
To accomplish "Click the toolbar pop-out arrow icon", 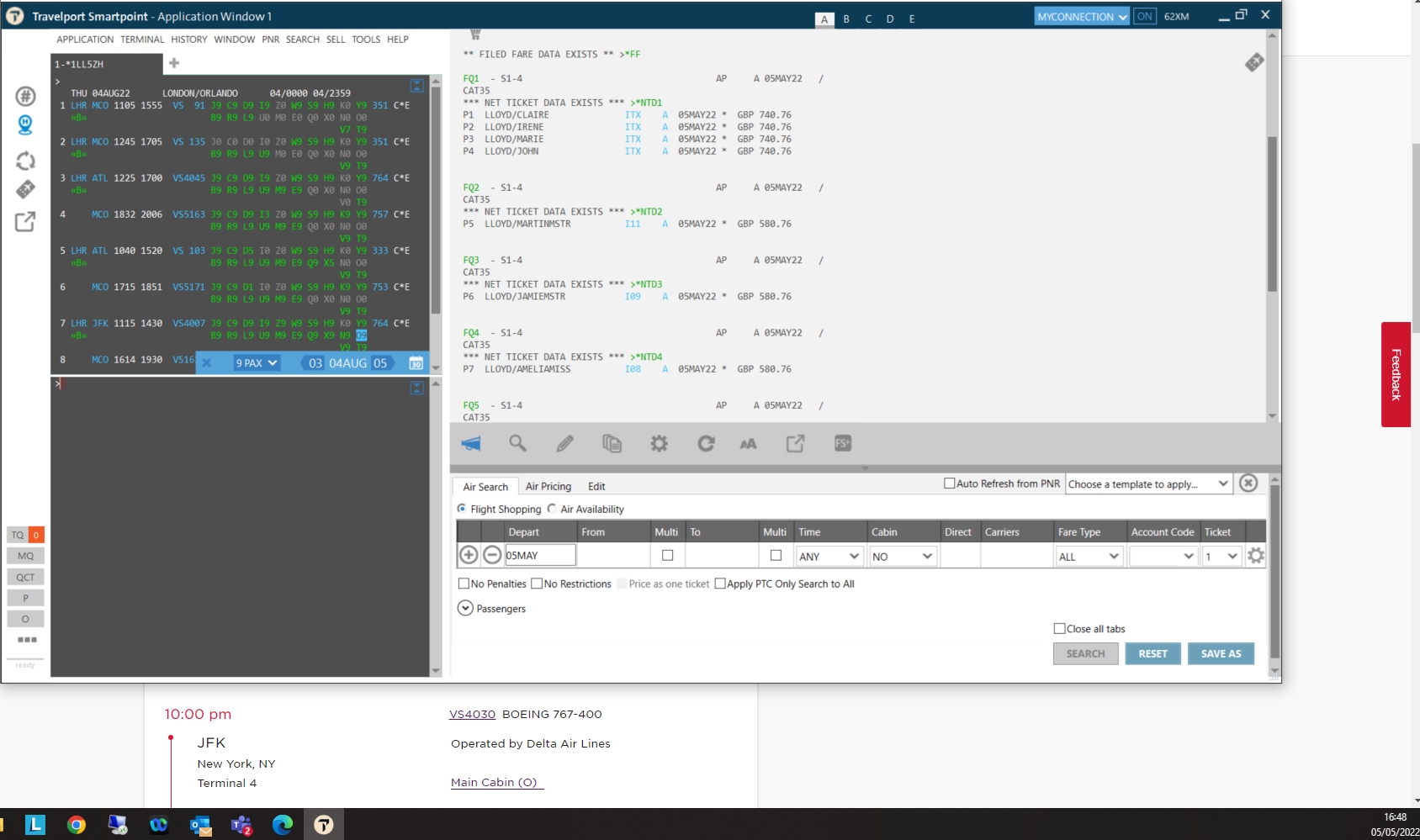I will pyautogui.click(x=796, y=443).
